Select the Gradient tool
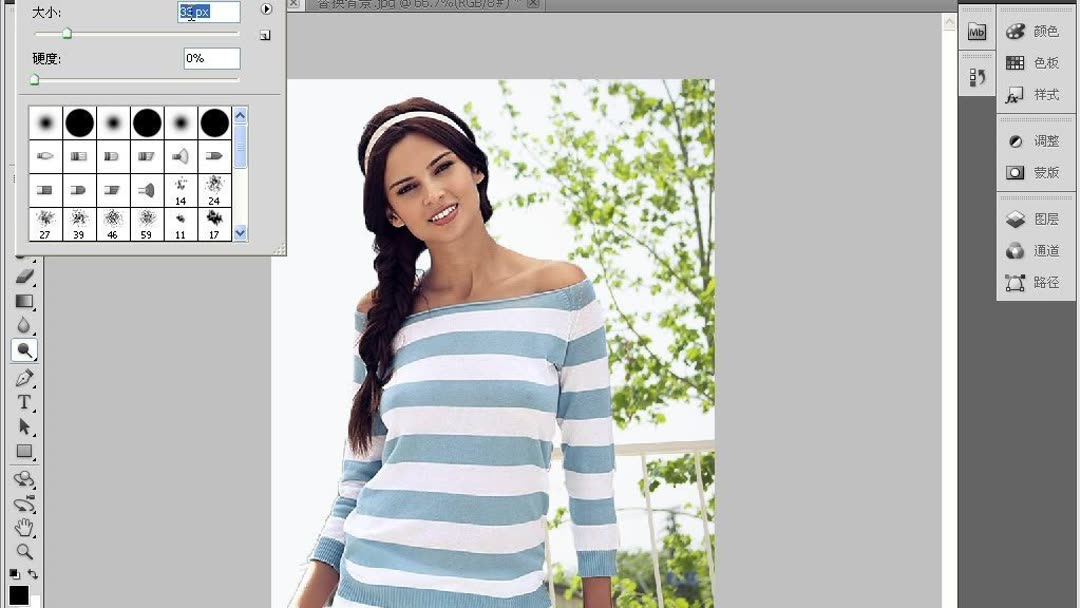Screen dimensions: 1080x608 (x=25, y=300)
